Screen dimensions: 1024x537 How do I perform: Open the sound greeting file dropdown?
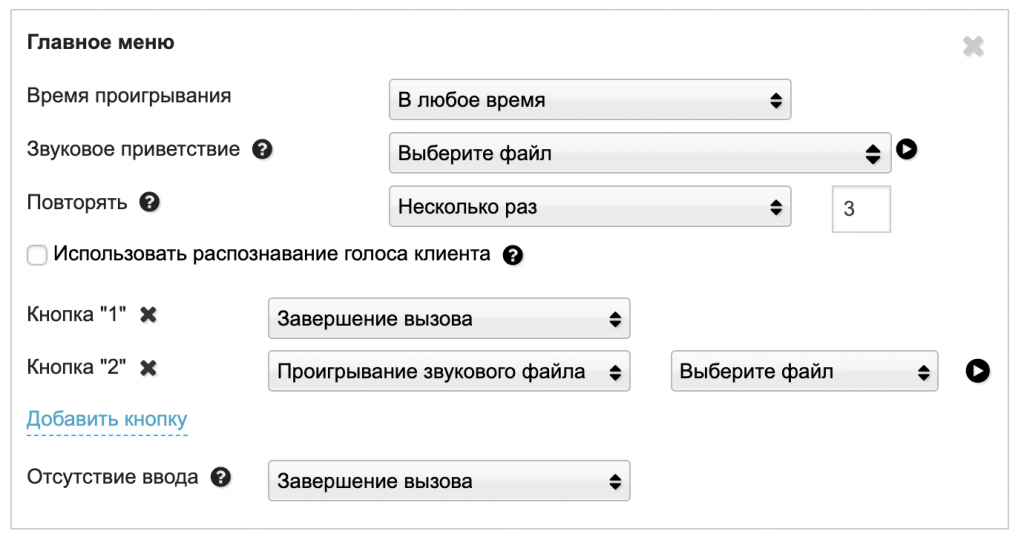639,154
